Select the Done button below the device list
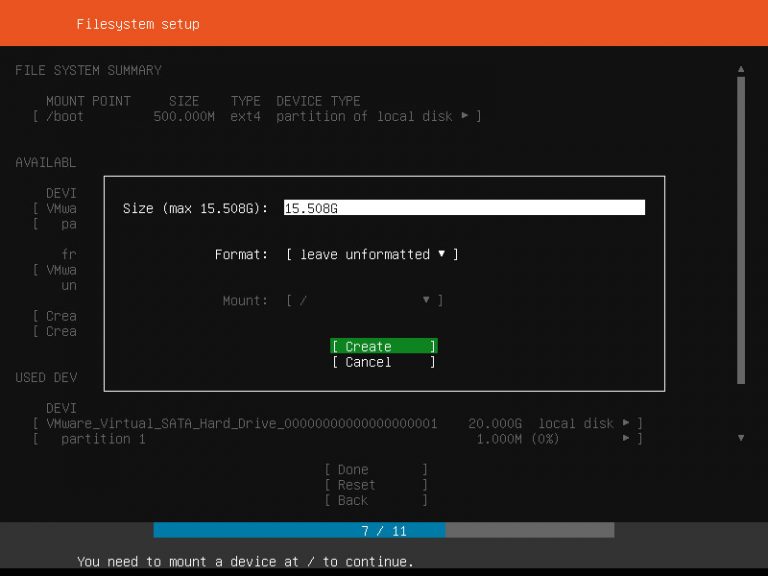 coord(376,469)
